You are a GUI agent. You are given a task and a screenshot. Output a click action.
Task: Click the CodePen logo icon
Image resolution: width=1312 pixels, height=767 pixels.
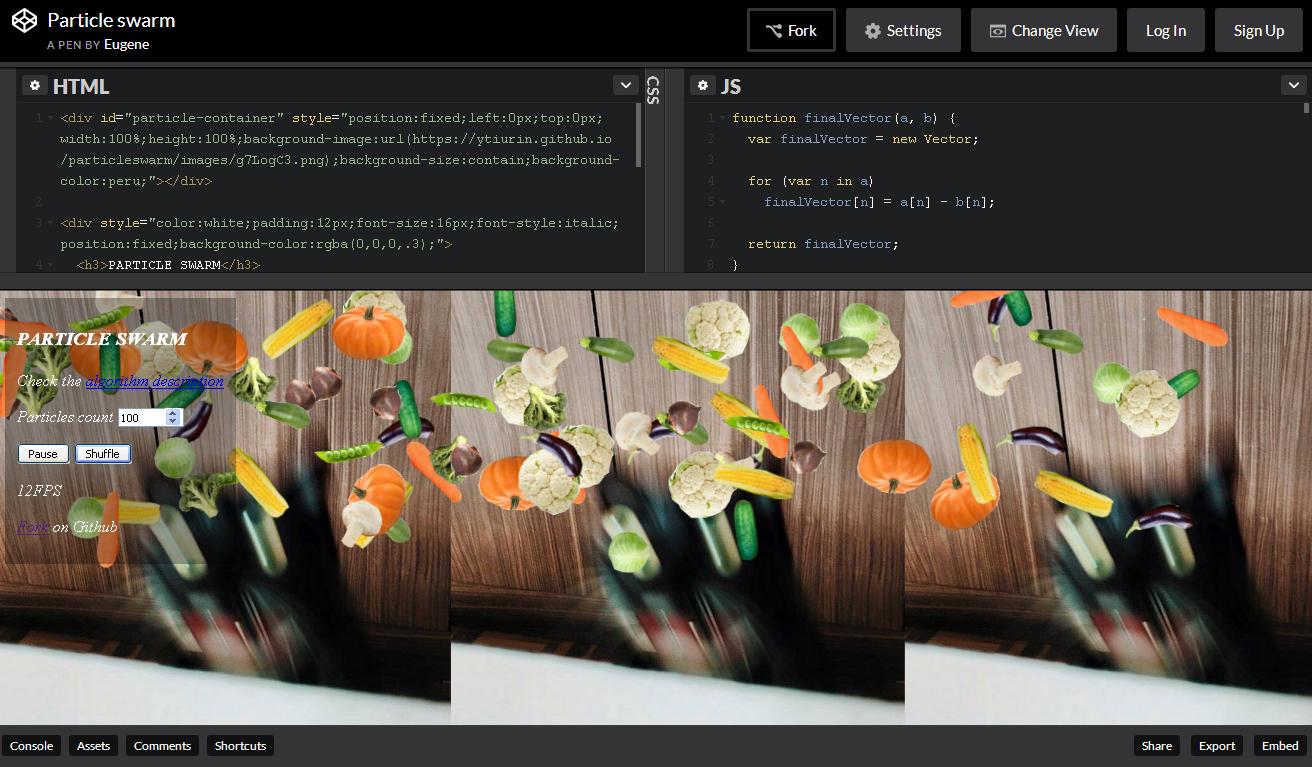tap(24, 21)
